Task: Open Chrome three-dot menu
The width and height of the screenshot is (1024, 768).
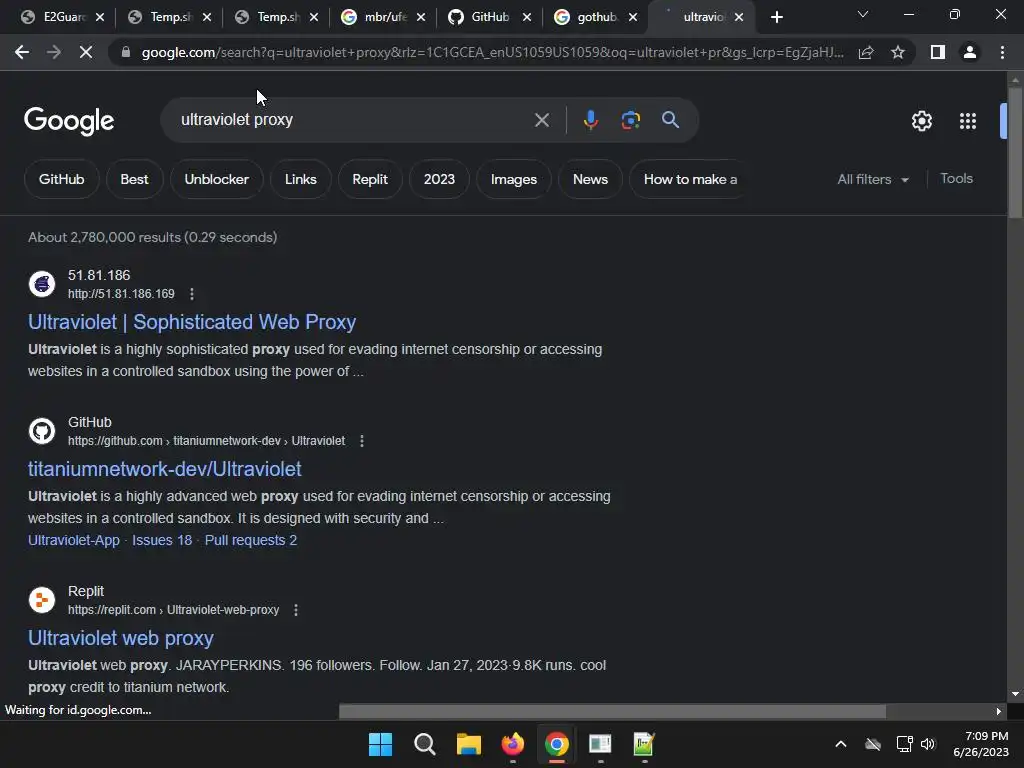Action: pos(1002,52)
